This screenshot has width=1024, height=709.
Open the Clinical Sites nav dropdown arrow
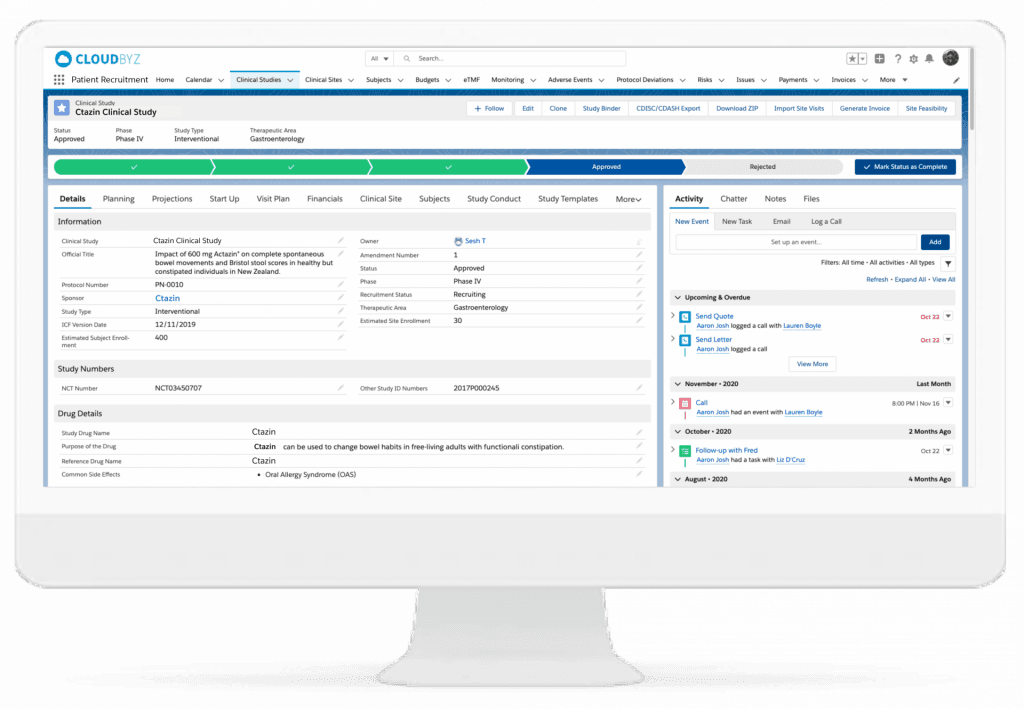[x=350, y=80]
